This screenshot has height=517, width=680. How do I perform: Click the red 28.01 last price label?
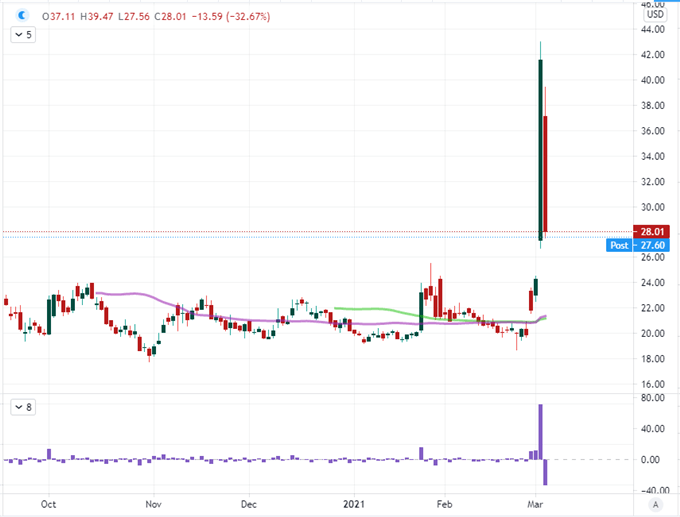click(651, 232)
